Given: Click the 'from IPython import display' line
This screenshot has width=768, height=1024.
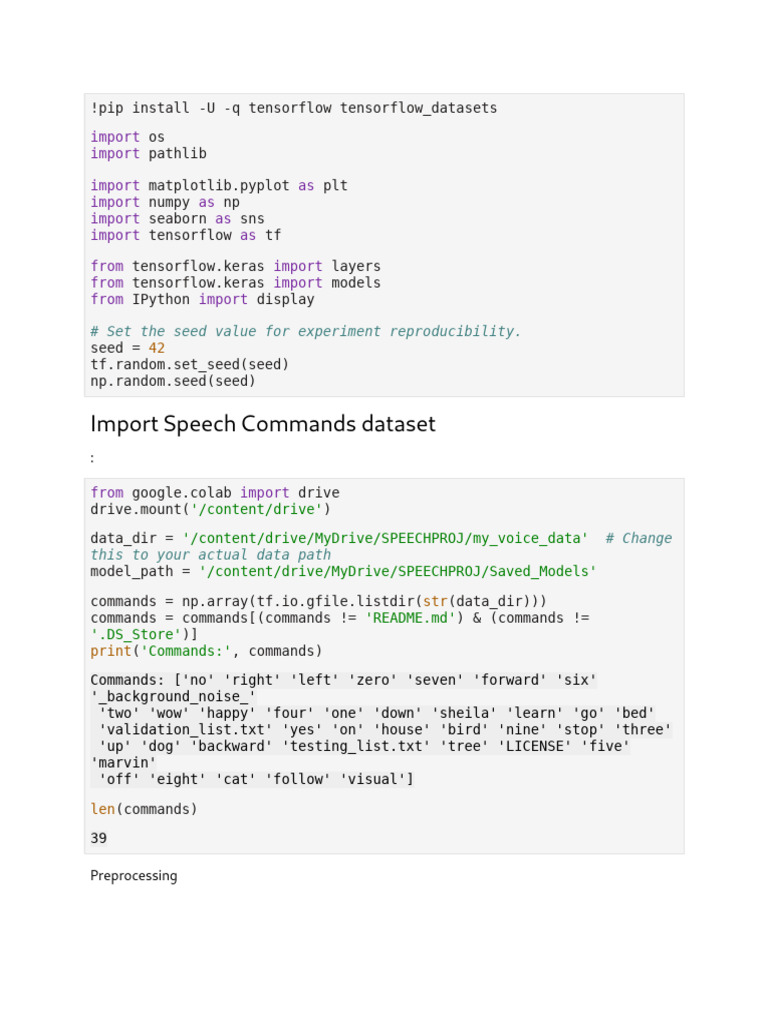Looking at the screenshot, I should click(202, 299).
